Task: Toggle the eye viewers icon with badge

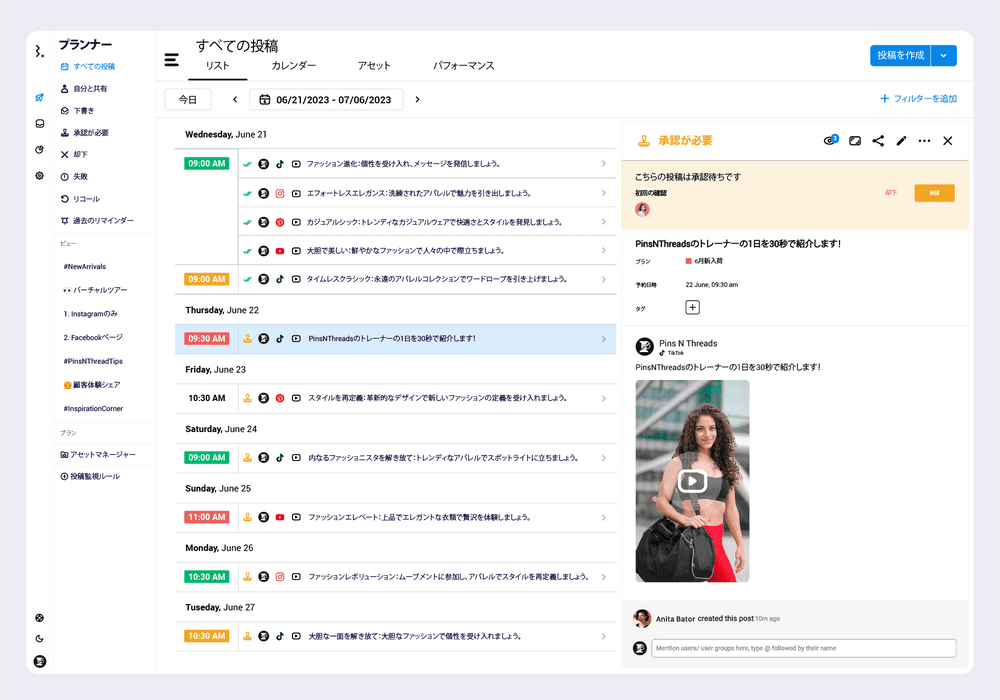Action: point(830,141)
